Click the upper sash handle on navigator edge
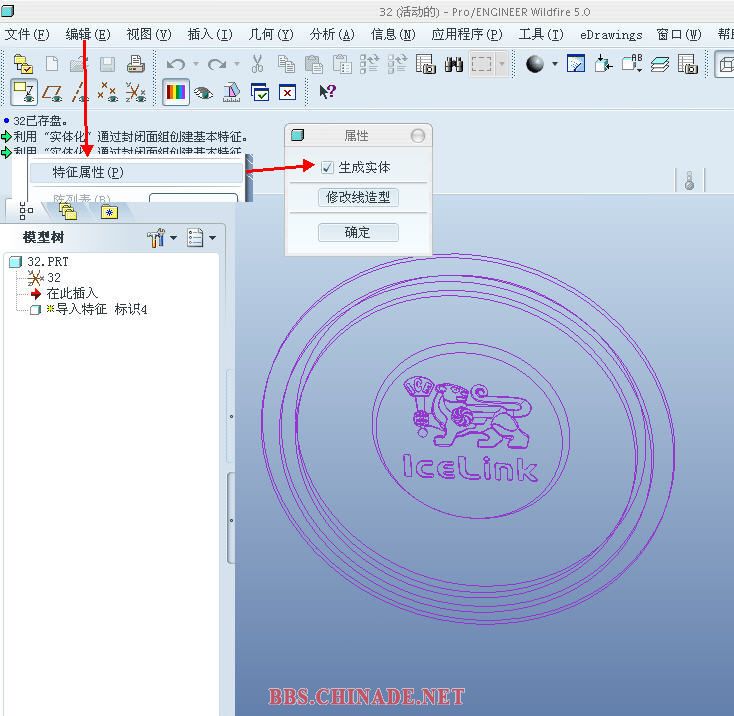This screenshot has height=716, width=734. [231, 416]
